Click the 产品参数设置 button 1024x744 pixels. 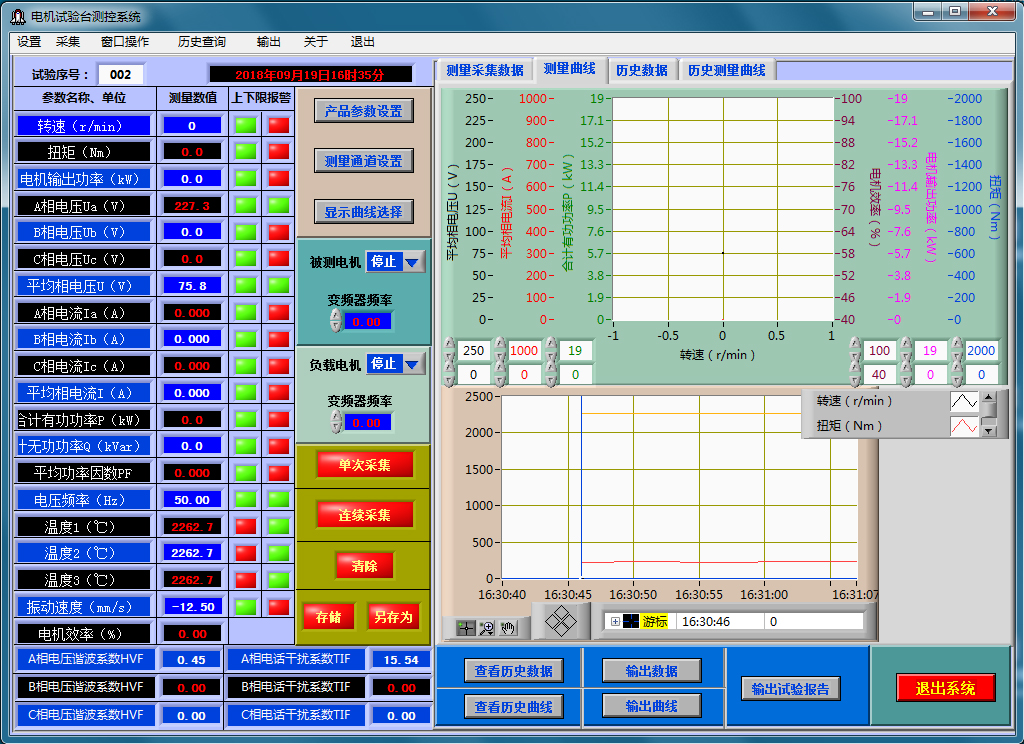coord(364,111)
